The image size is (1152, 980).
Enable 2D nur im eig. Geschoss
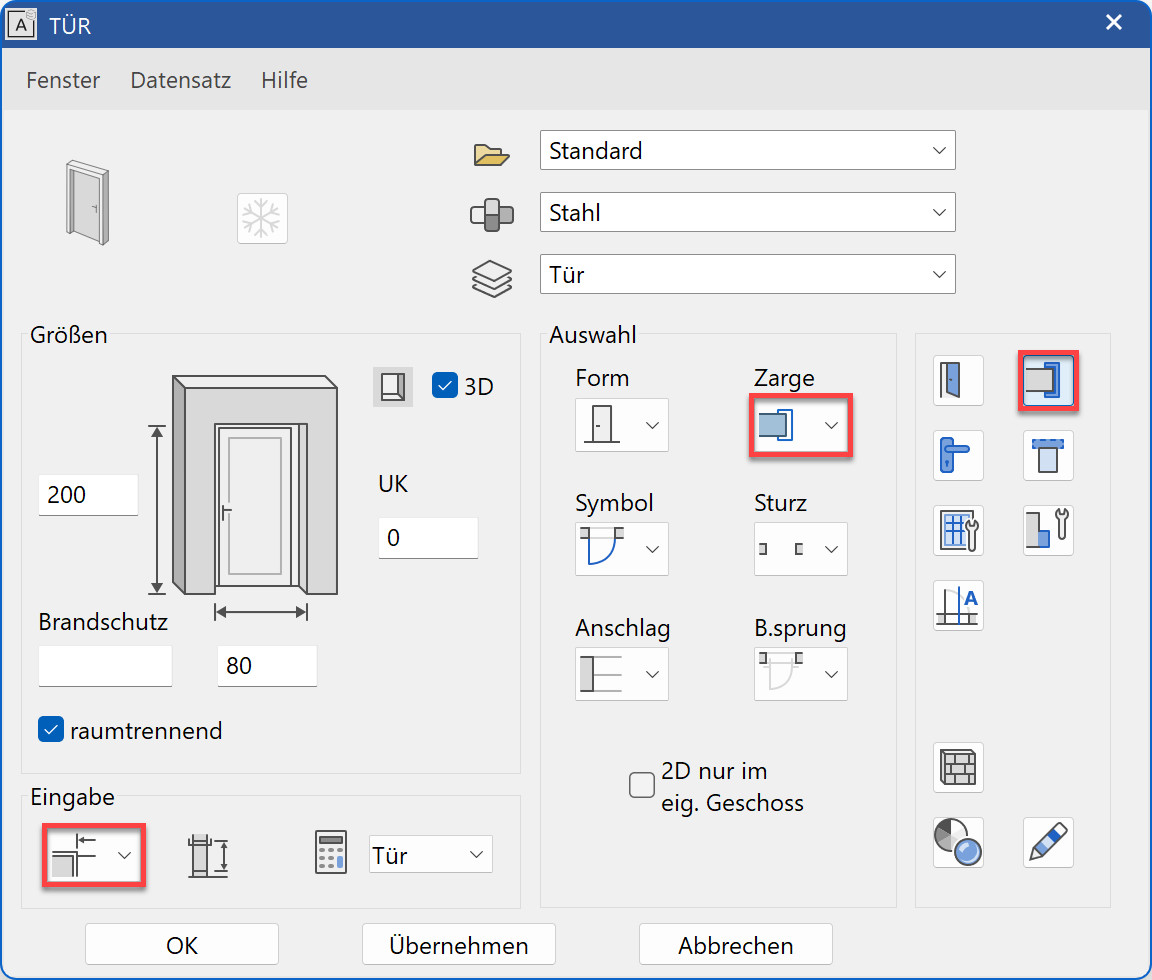(x=641, y=785)
